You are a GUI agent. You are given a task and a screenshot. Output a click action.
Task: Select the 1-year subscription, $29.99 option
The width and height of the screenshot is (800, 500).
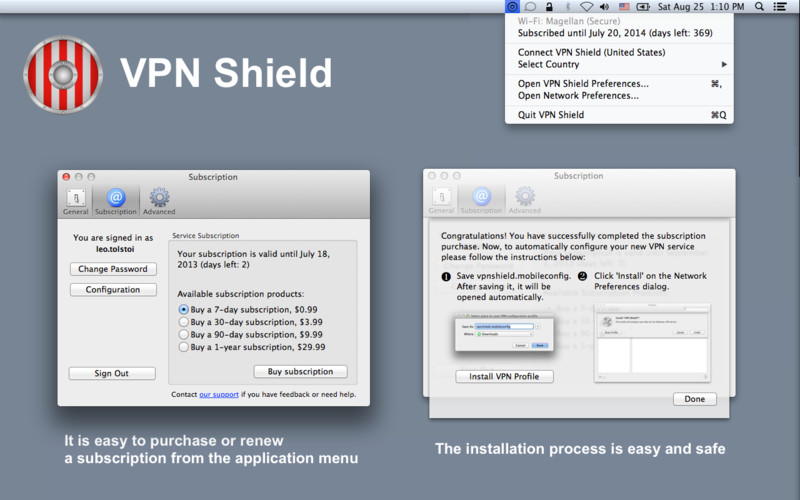click(252, 347)
